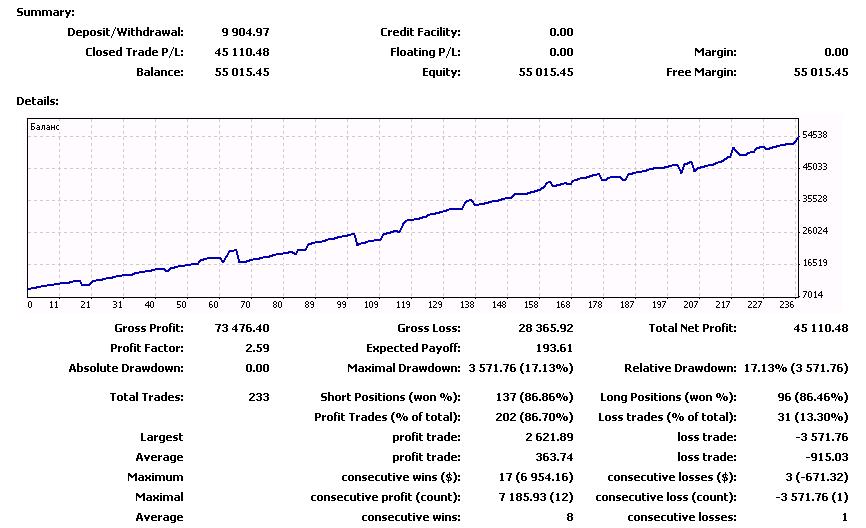The image size is (866, 528).
Task: Click the Expected Payoff value 193.61
Action: pos(554,348)
